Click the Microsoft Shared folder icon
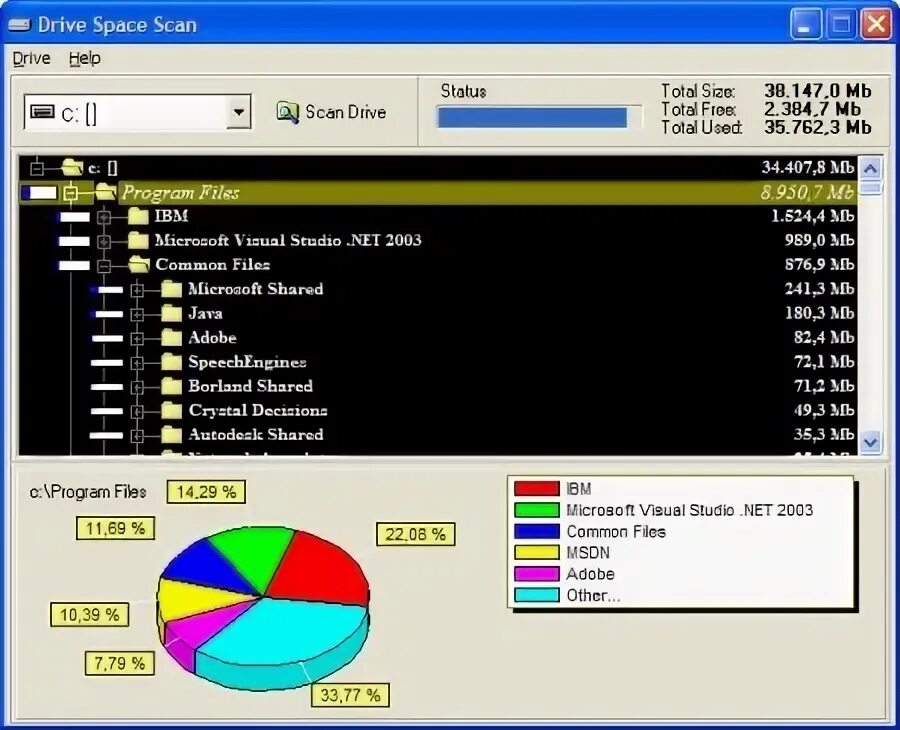The image size is (900, 730). (x=171, y=289)
